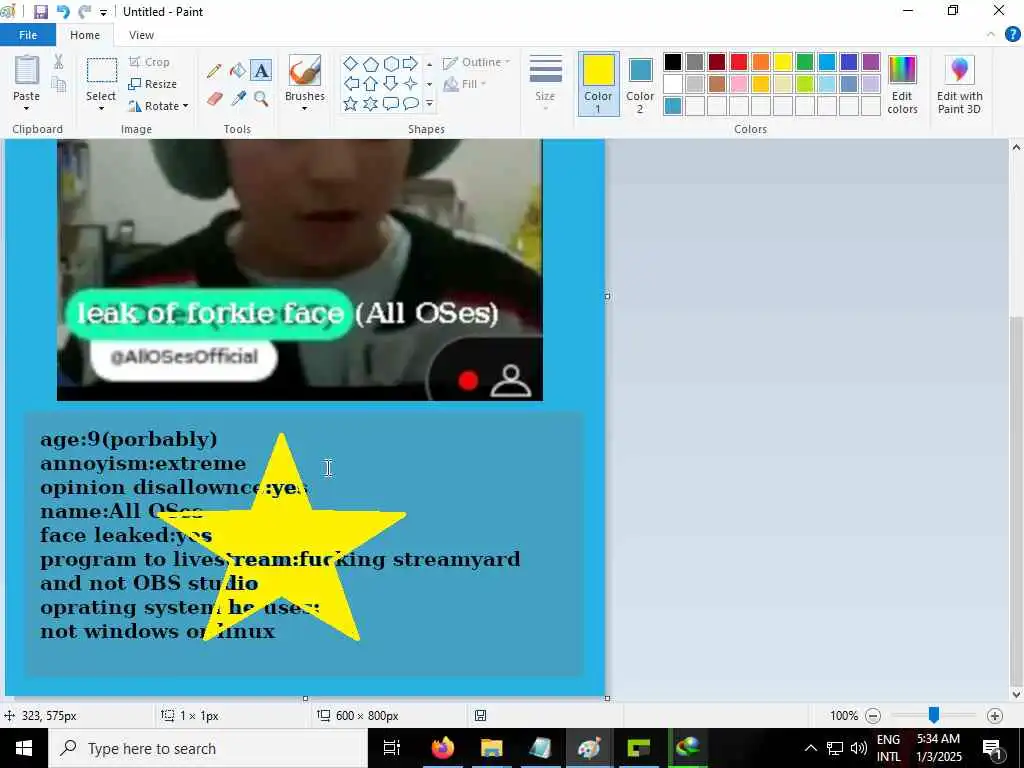This screenshot has height=768, width=1024.
Task: Open the Rotate dropdown
Action: click(x=158, y=106)
